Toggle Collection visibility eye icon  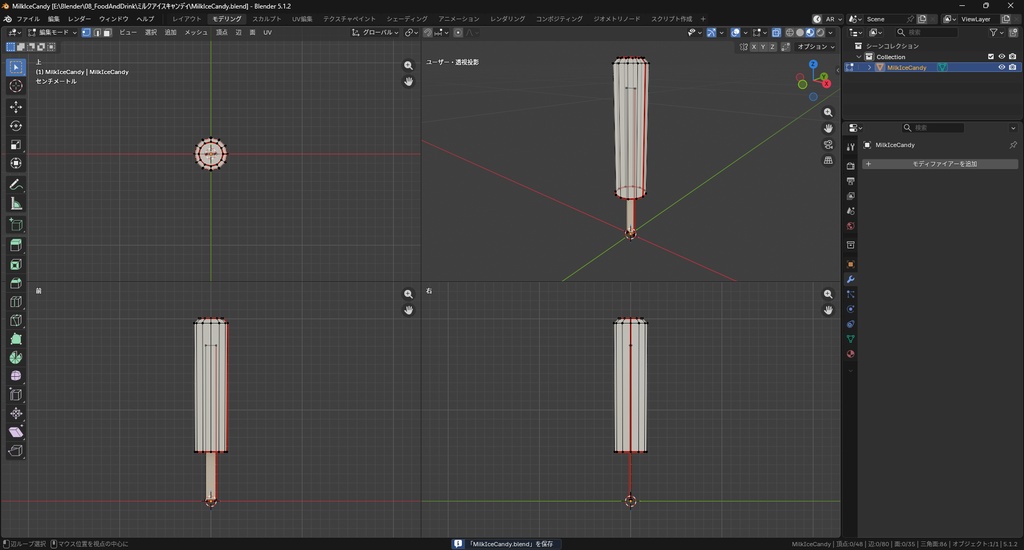click(1002, 57)
